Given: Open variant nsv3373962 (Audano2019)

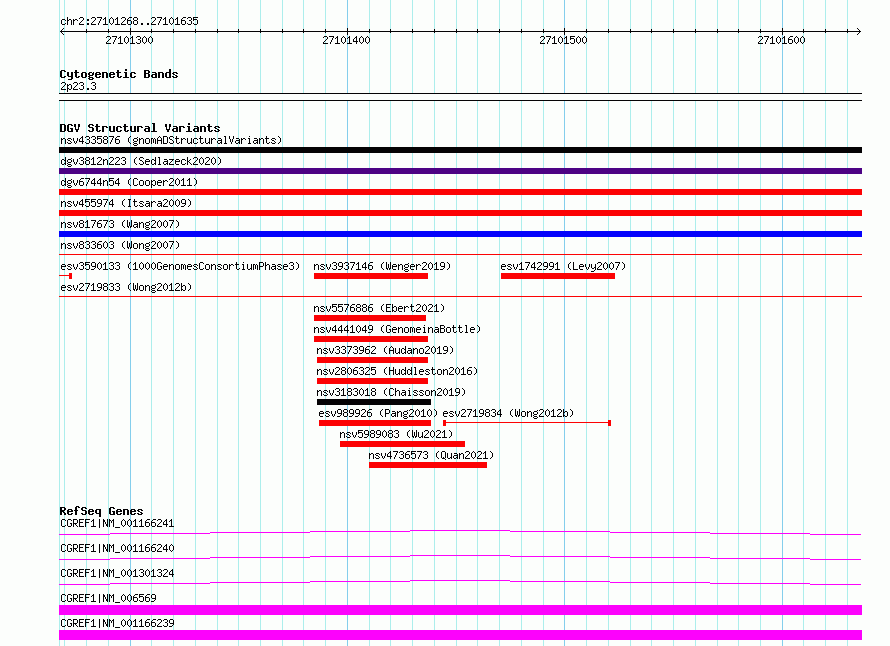Looking at the screenshot, I should point(385,350).
